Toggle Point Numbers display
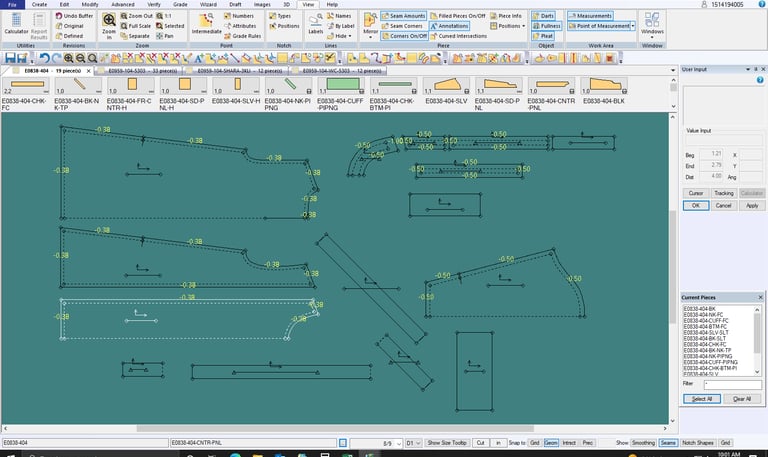The image size is (768, 457). [239, 16]
